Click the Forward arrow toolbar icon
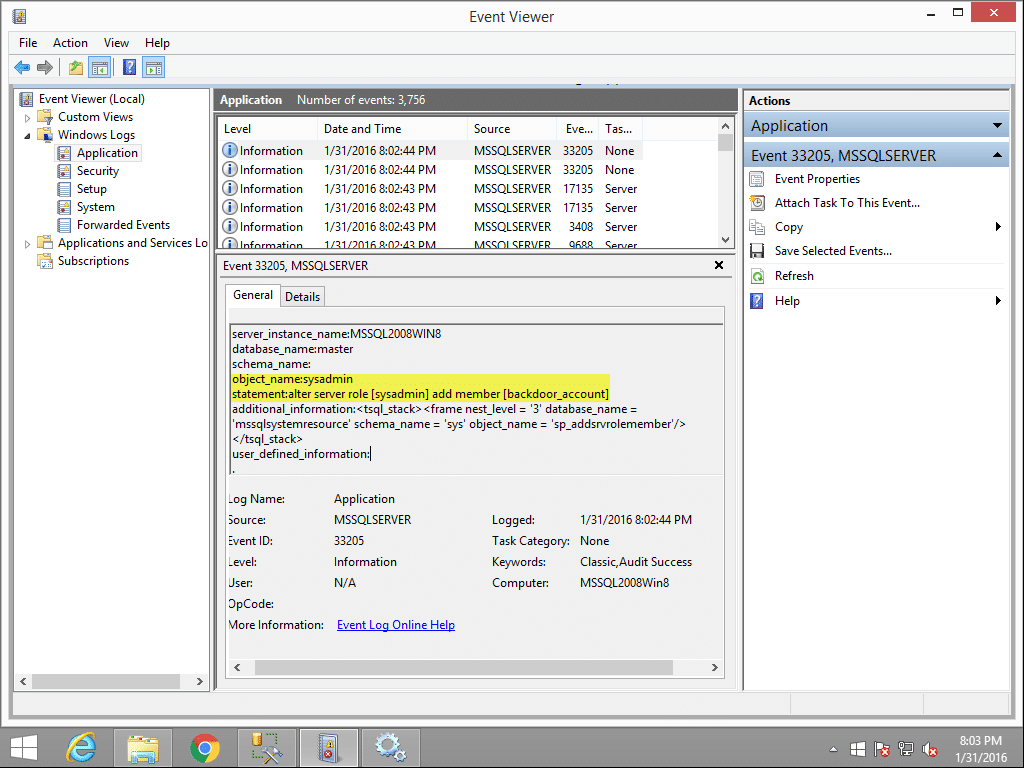Screen dimensions: 1024x768 [x=45, y=67]
